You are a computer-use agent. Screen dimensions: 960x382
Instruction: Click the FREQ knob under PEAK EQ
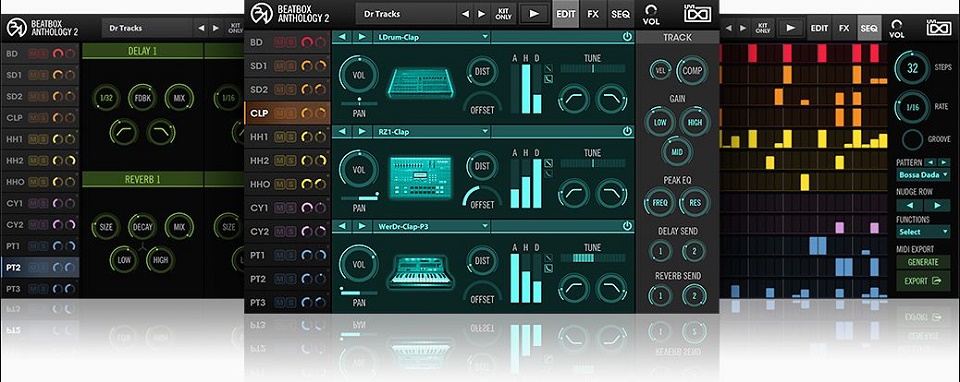point(660,202)
